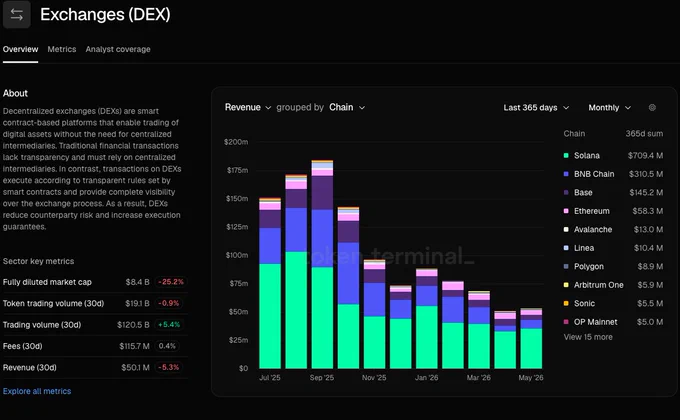Toggle Ethereum pink legend swatch

(566, 211)
